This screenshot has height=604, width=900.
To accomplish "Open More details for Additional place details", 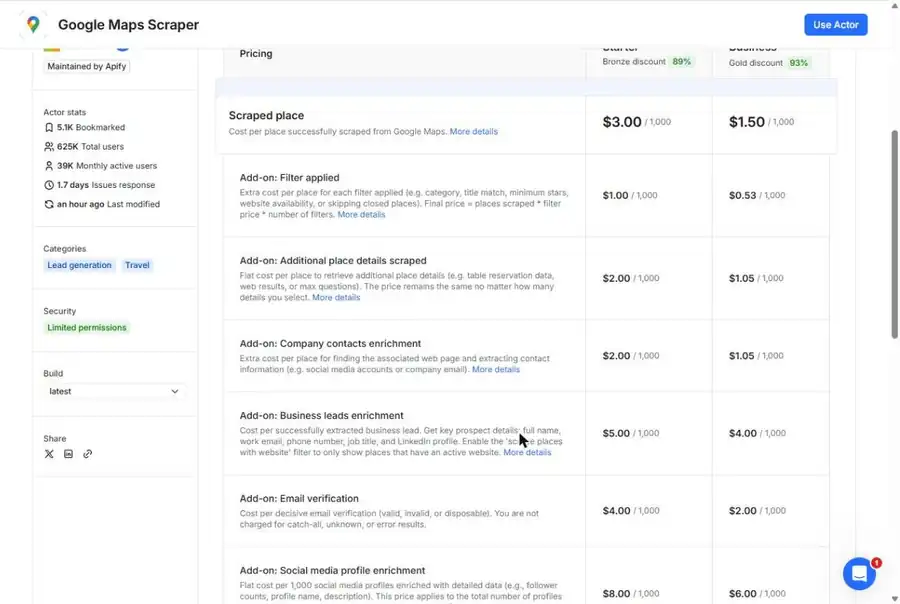I will point(336,297).
